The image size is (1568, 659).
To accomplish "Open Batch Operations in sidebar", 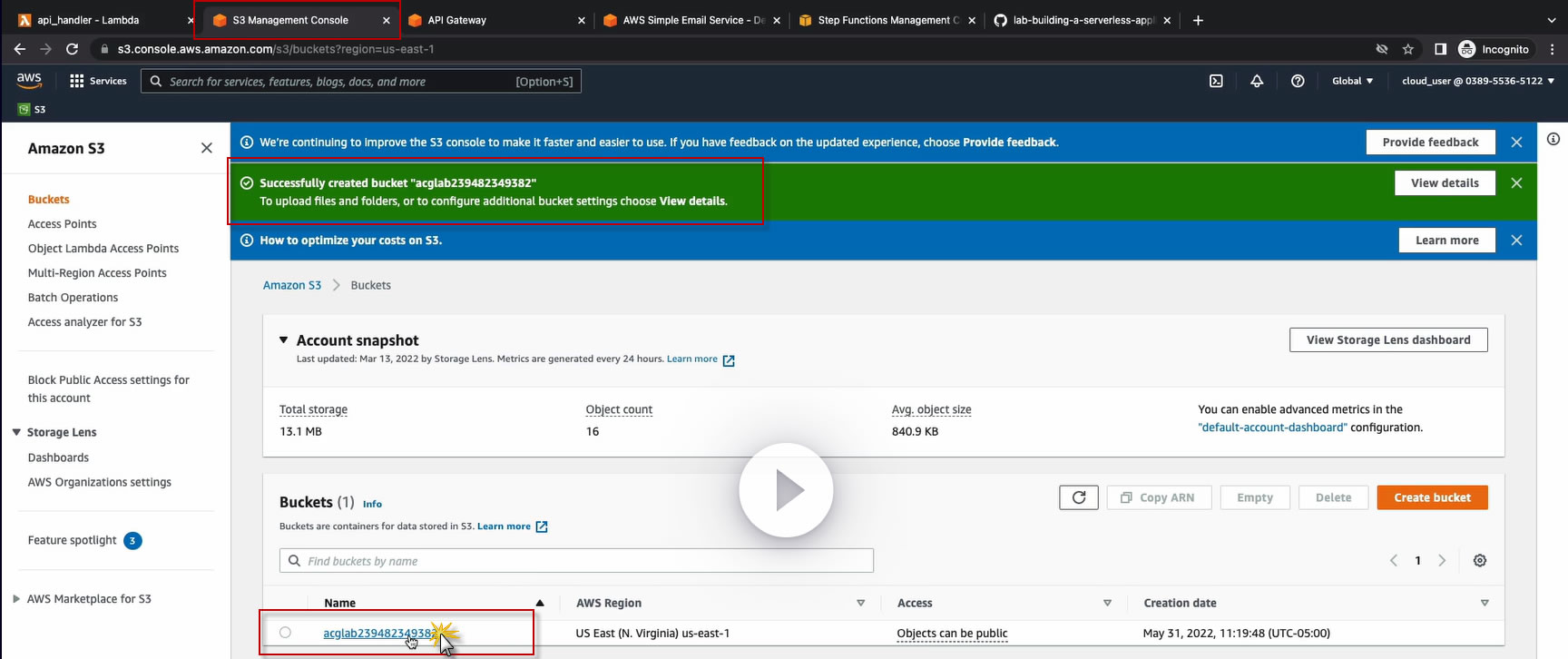I will coord(73,298).
